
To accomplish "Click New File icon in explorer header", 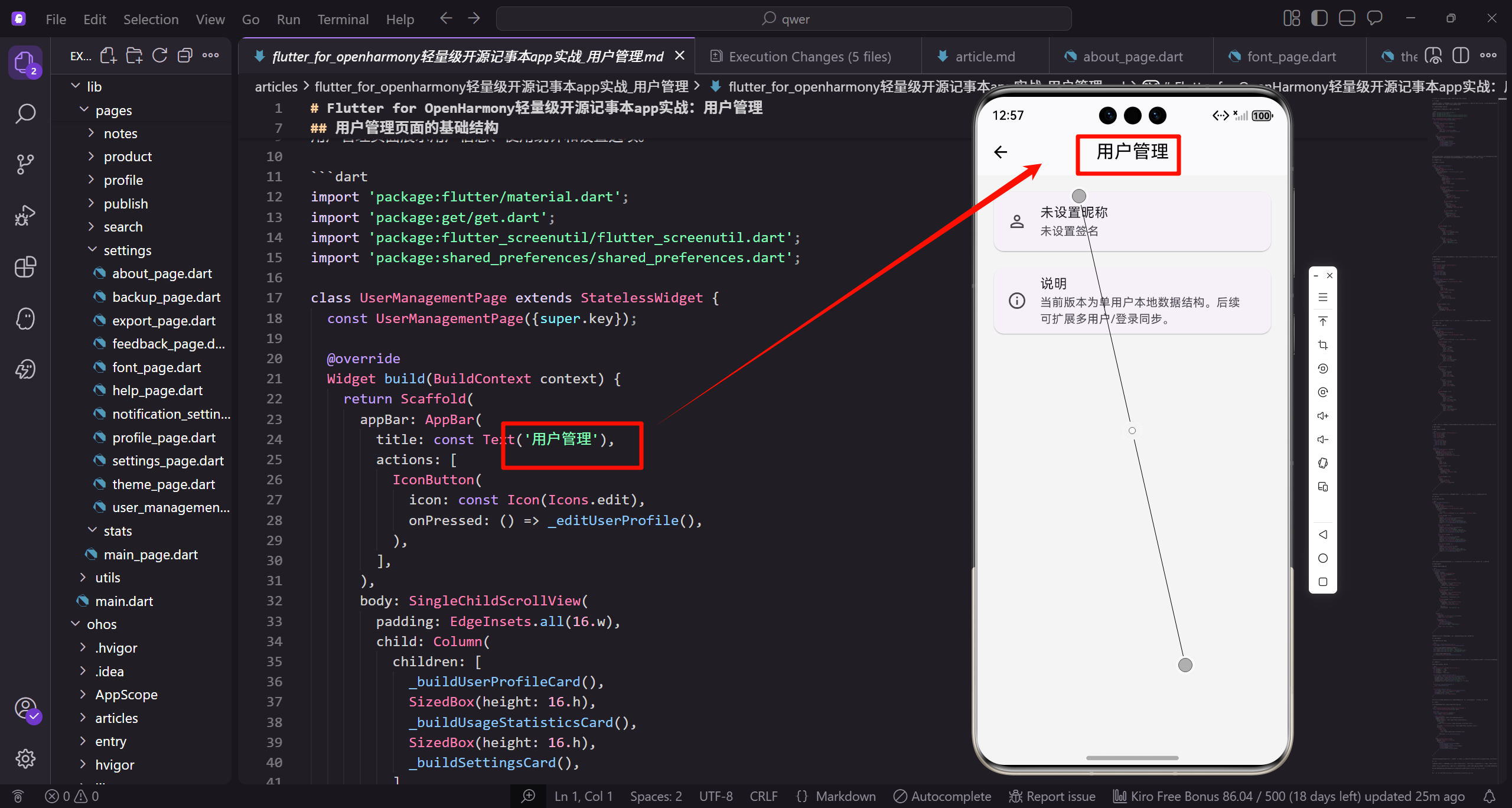I will coord(108,56).
